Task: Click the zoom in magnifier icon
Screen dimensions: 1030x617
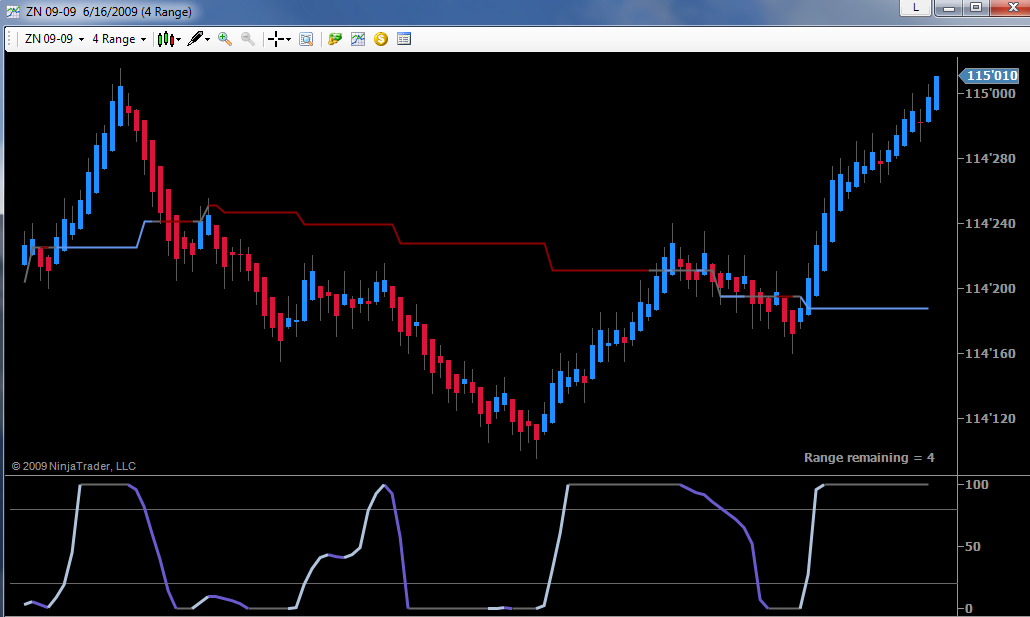Action: [x=225, y=39]
